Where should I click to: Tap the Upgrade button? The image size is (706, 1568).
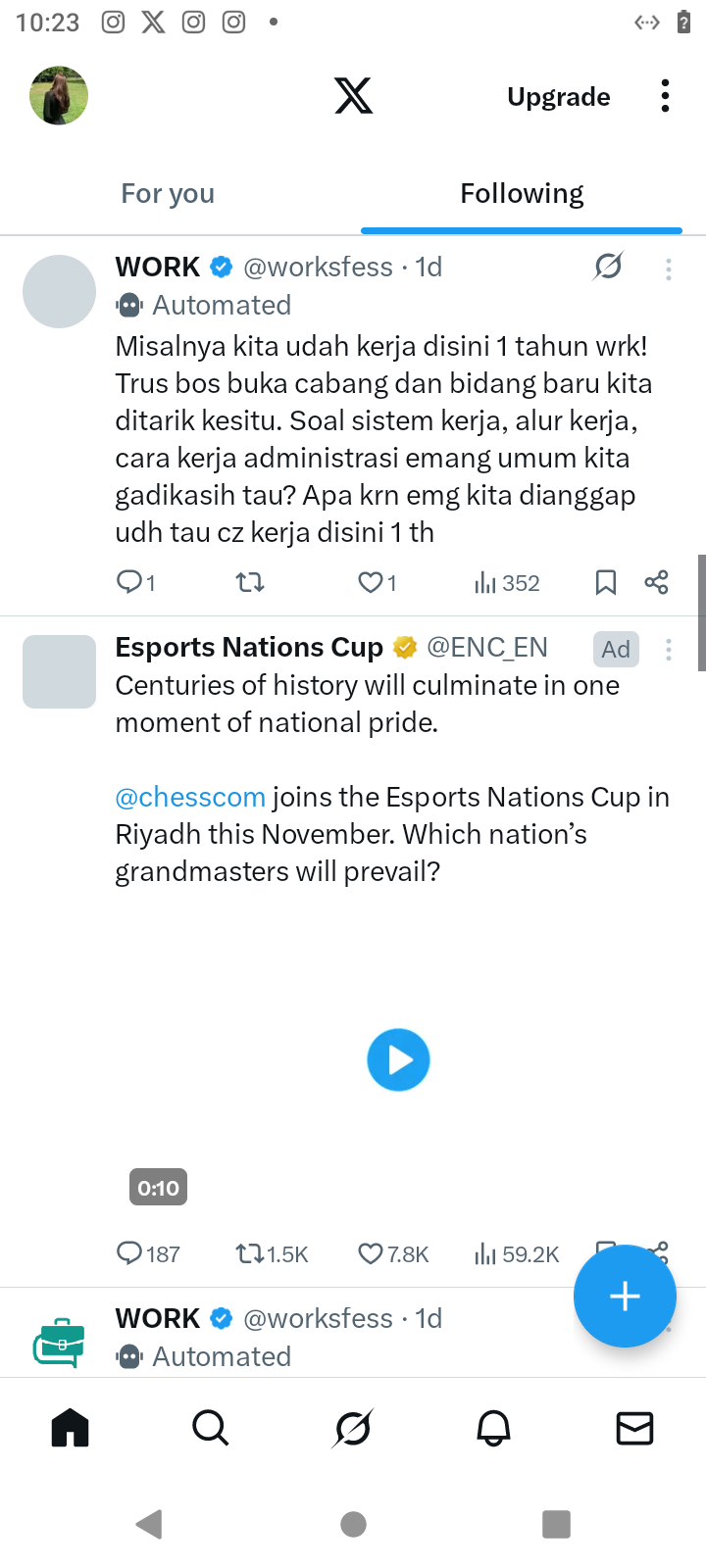[559, 97]
